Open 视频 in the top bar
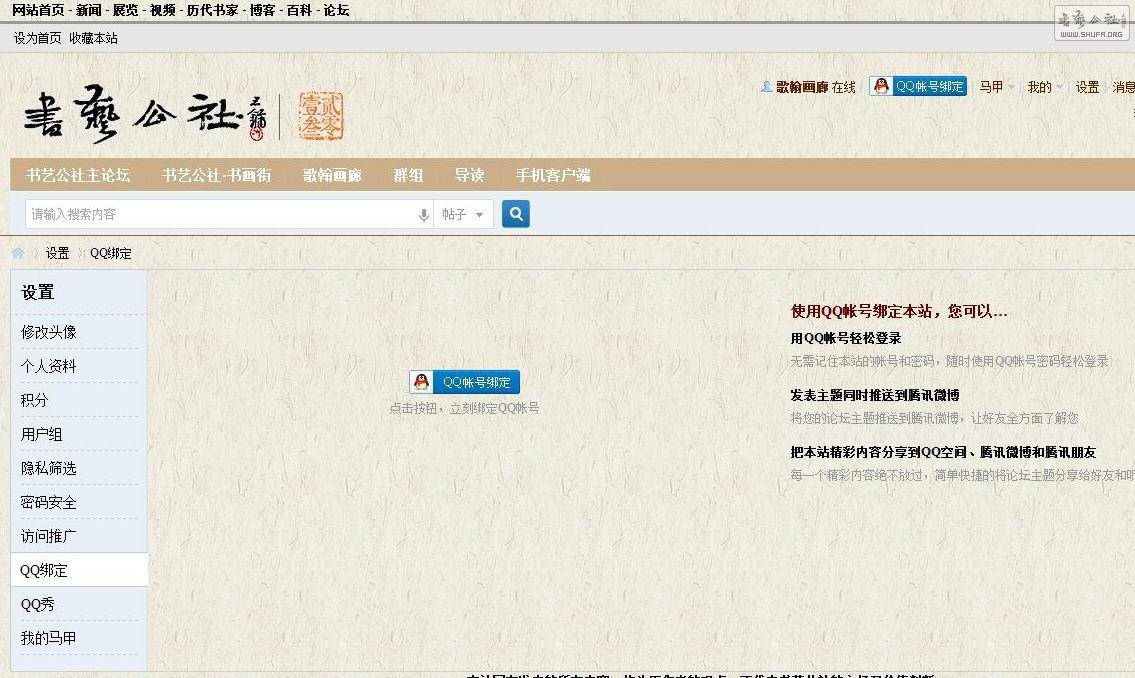 point(162,10)
